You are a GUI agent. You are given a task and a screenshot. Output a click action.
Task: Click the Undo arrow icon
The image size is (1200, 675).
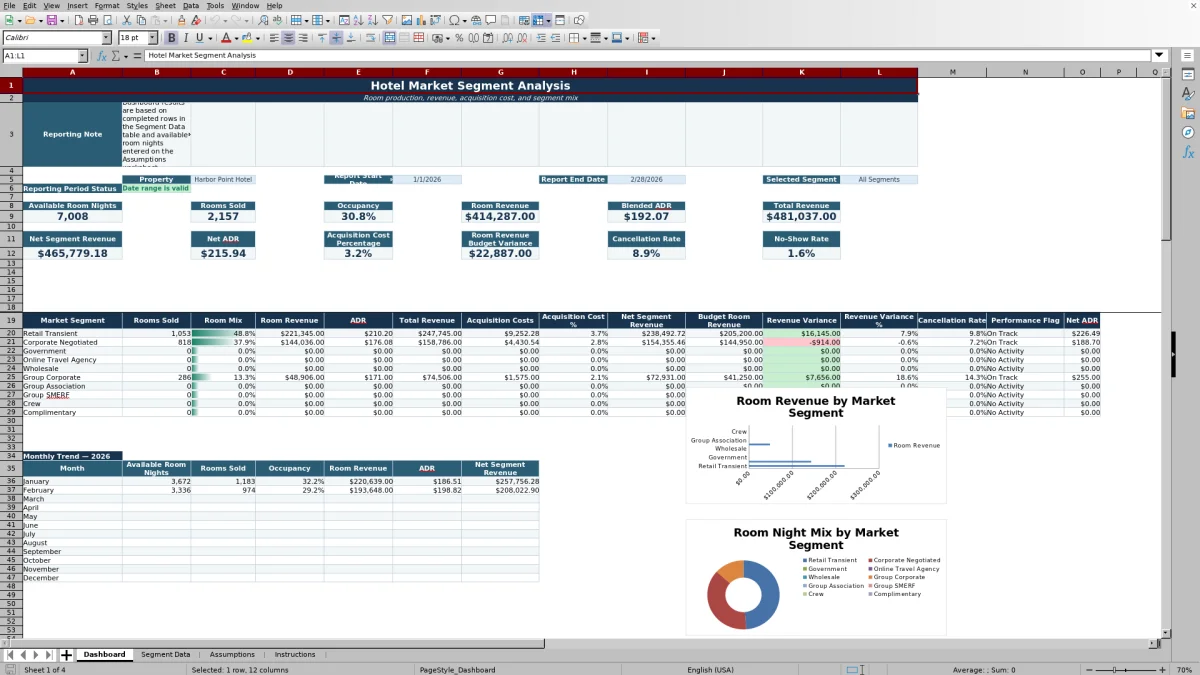pyautogui.click(x=215, y=20)
